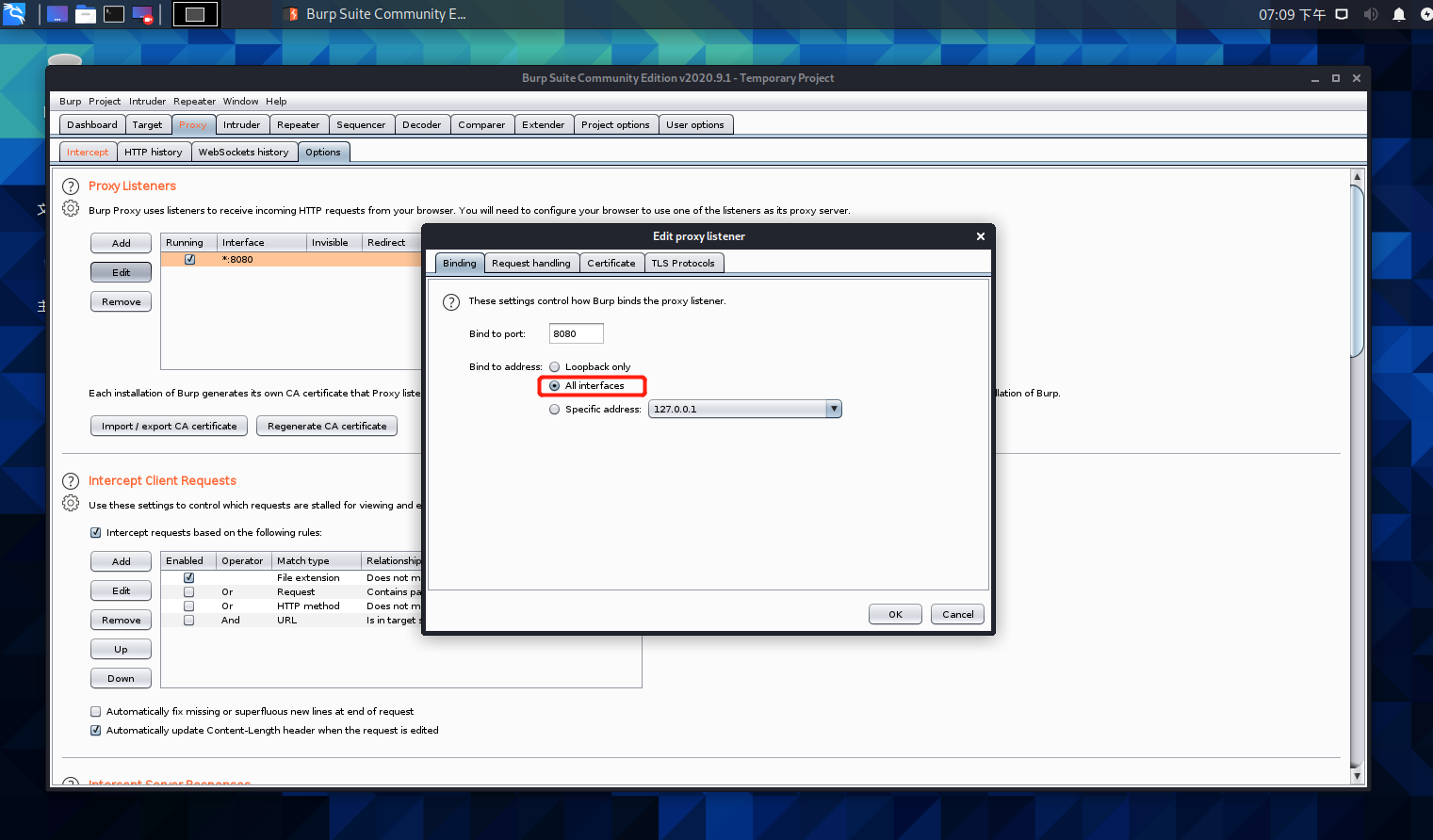Switch to the User options tab
The image size is (1433, 840).
click(695, 124)
